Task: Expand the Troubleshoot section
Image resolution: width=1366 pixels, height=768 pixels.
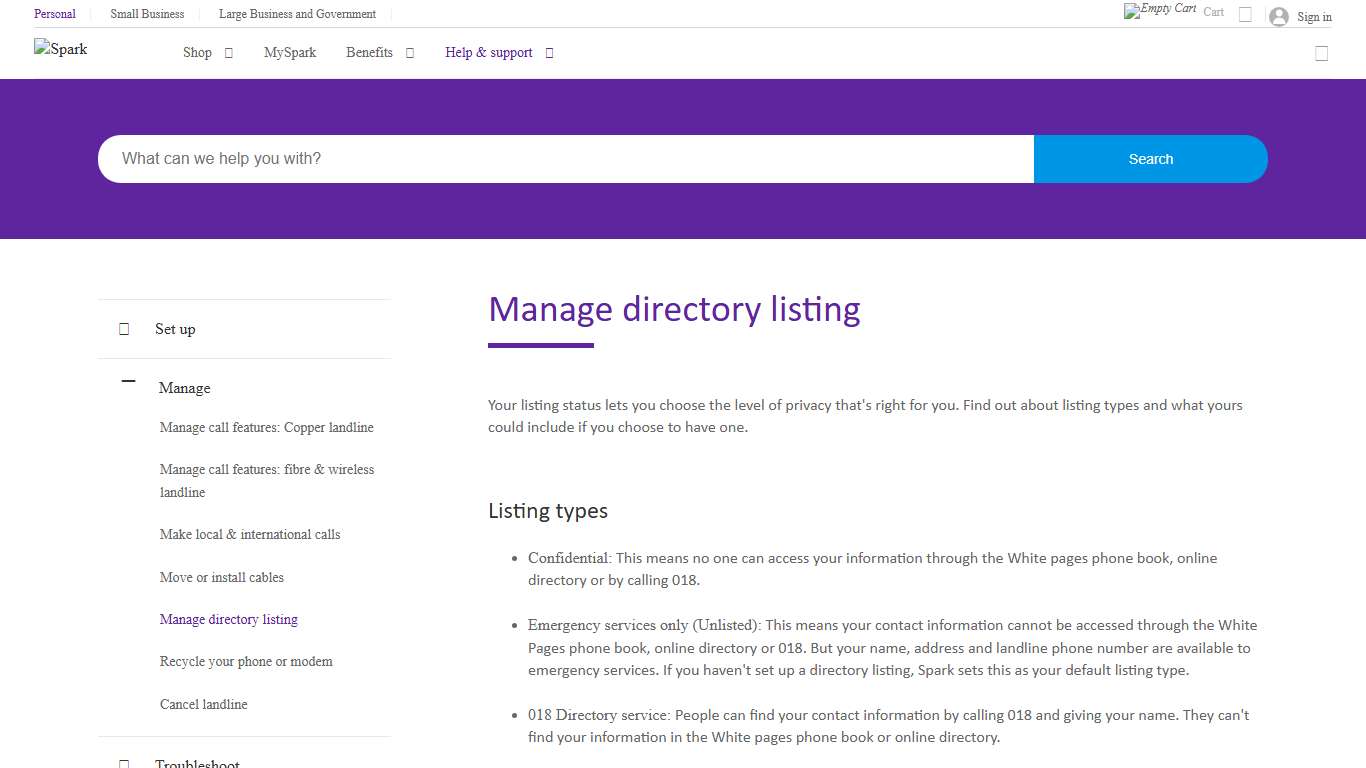Action: [123, 763]
